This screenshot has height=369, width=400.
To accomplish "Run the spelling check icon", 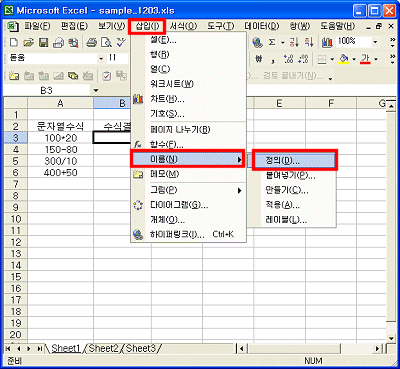I will coord(121,42).
